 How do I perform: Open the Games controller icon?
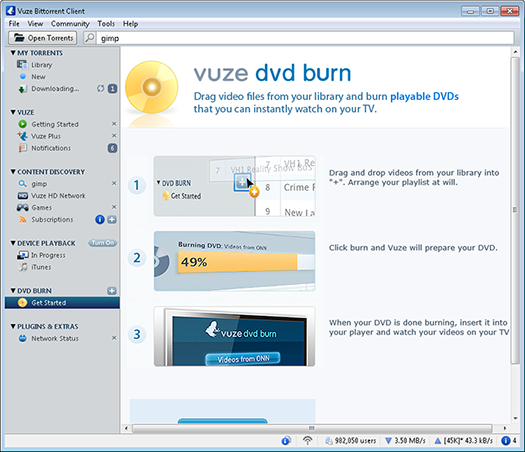22,208
